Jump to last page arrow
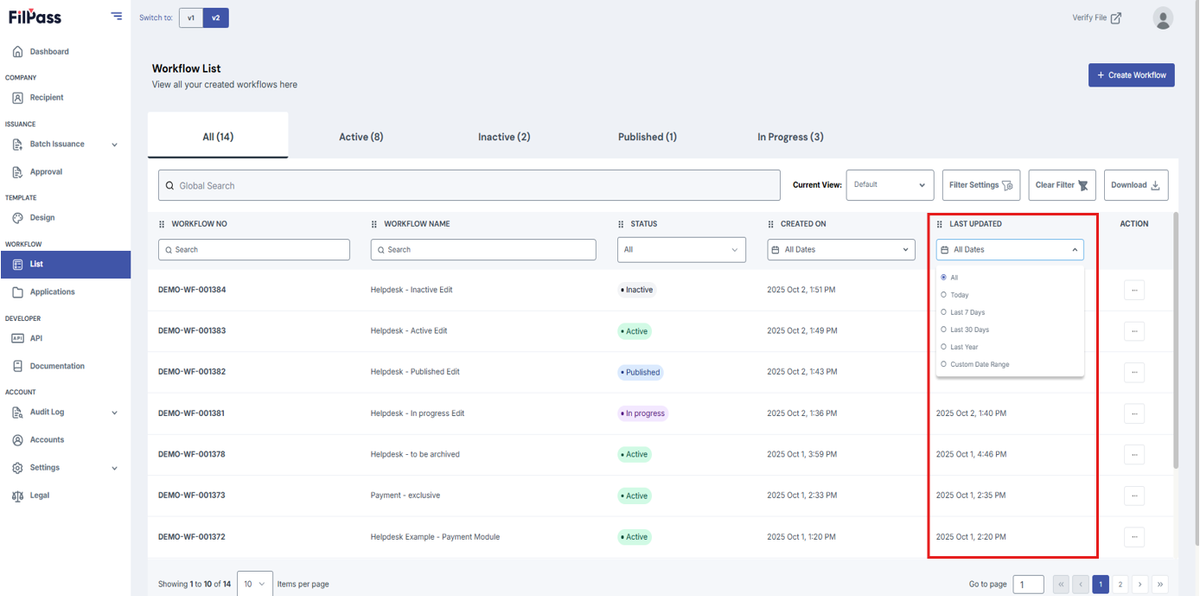1200x596 pixels. (x=1160, y=584)
